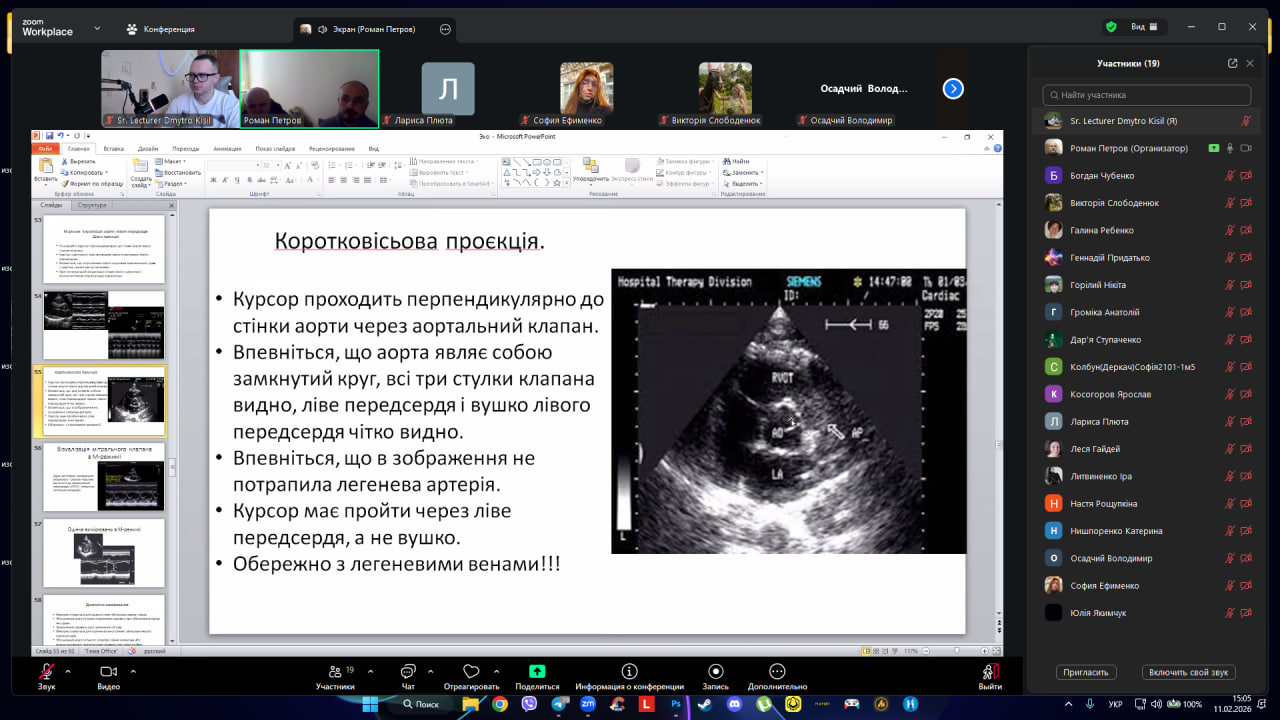Expand audio options arrow beside Звук
Screen dimensions: 1280x720
[x=68, y=671]
